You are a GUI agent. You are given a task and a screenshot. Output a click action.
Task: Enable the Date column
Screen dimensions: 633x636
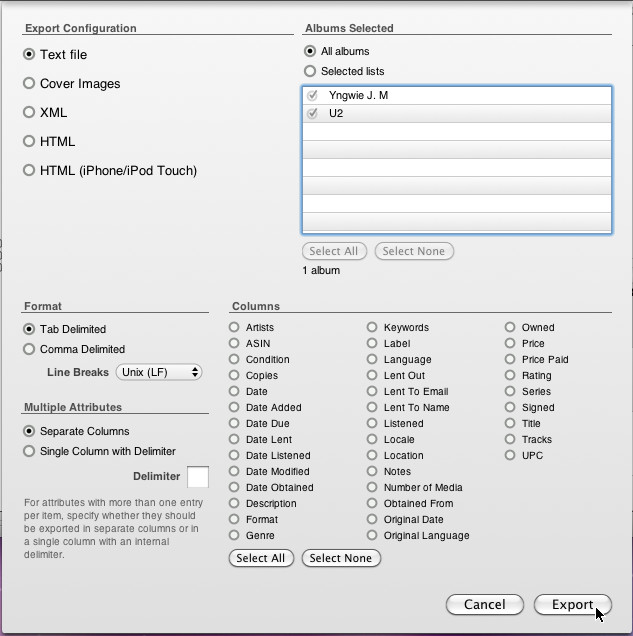click(x=234, y=391)
